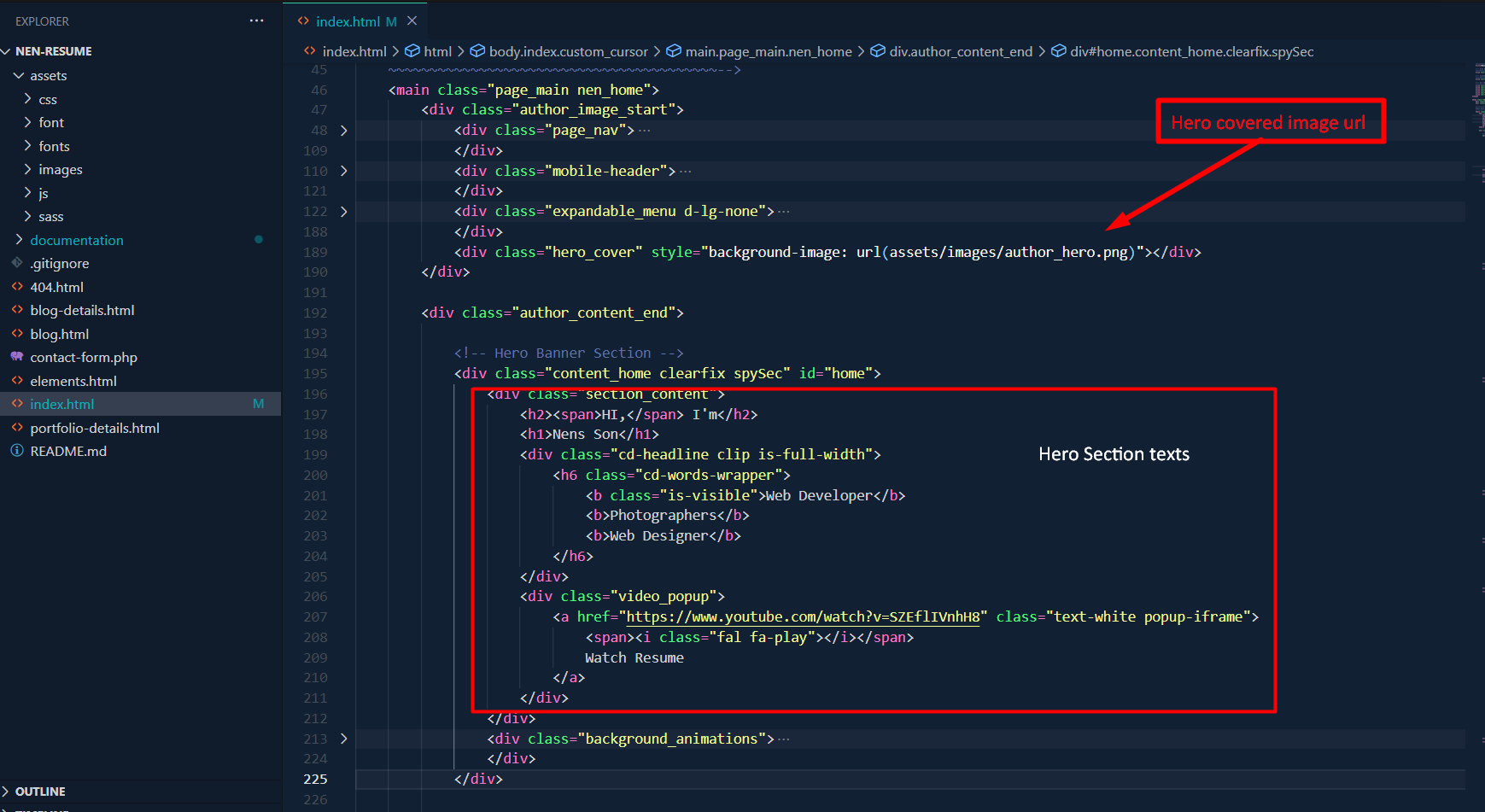Click main.page_main.nen_home breadcrumb
1485x812 pixels.
(769, 51)
